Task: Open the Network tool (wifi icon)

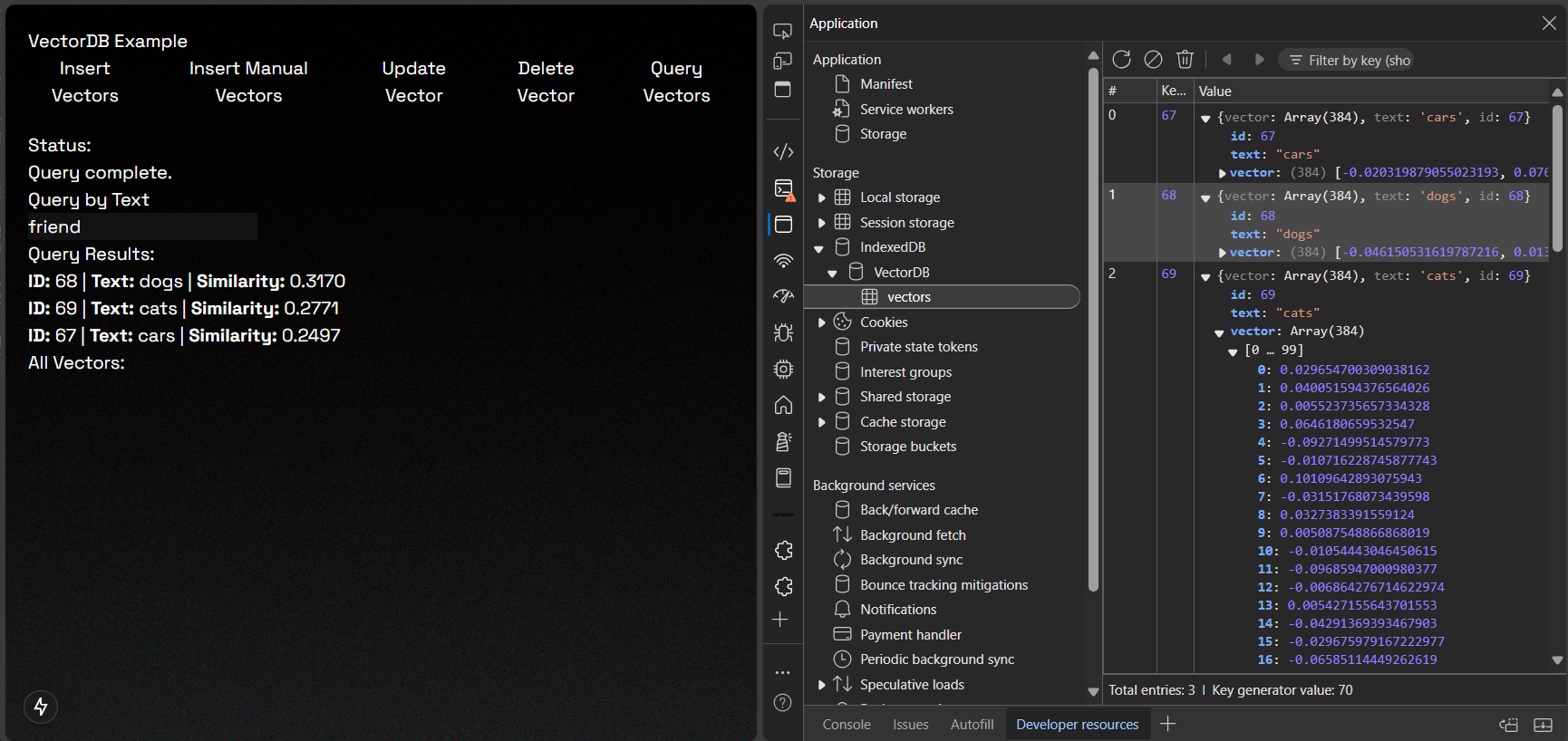Action: point(783,261)
